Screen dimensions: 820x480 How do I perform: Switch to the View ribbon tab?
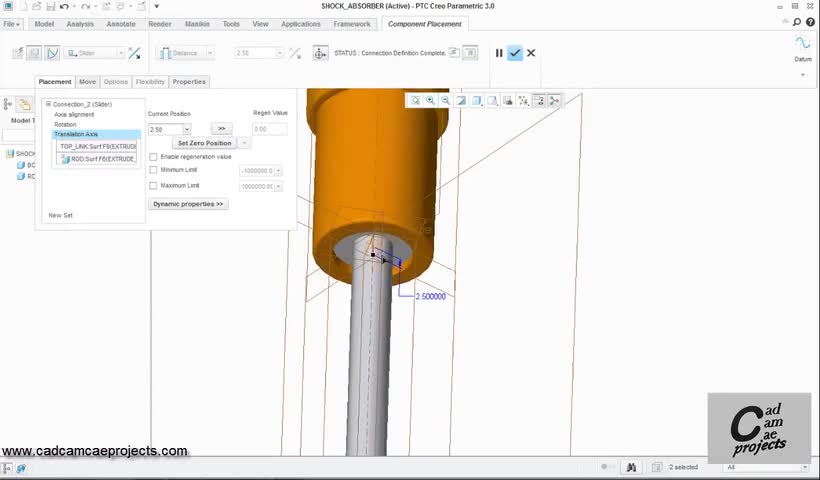pyautogui.click(x=260, y=24)
